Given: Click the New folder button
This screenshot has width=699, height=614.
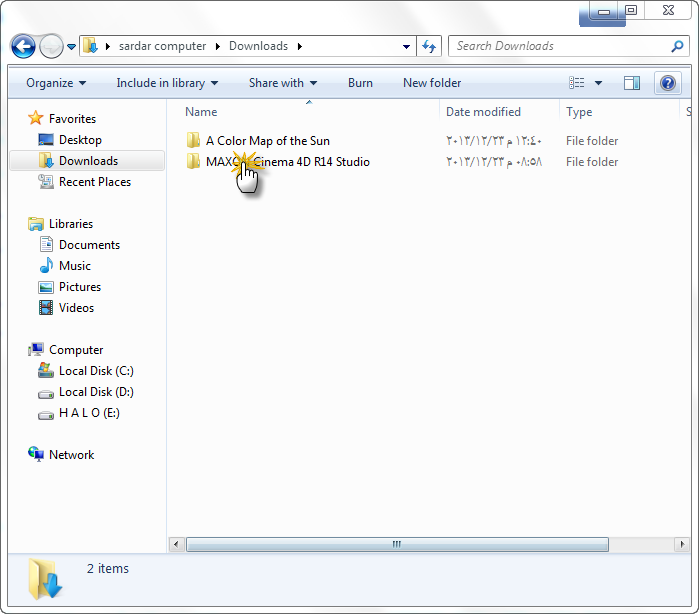Looking at the screenshot, I should 432,83.
